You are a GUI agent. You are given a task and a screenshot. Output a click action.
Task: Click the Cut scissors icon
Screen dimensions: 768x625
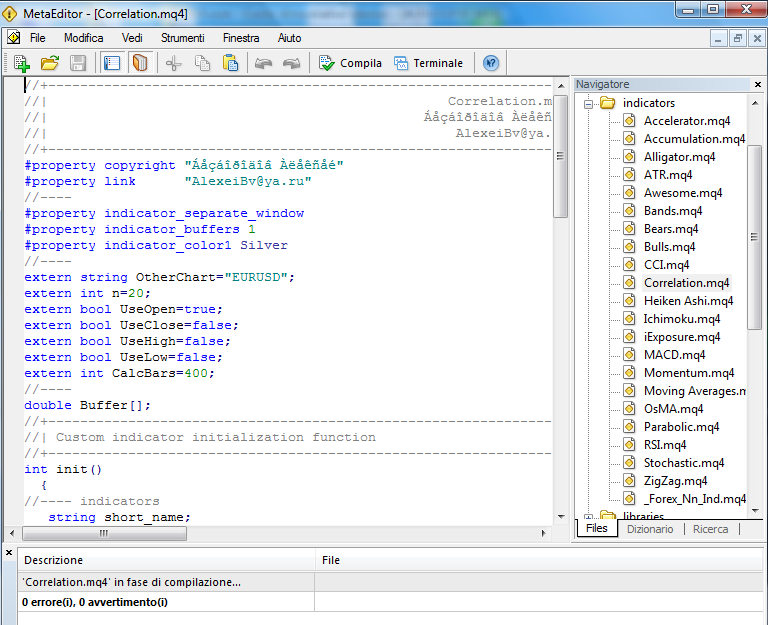[x=173, y=63]
